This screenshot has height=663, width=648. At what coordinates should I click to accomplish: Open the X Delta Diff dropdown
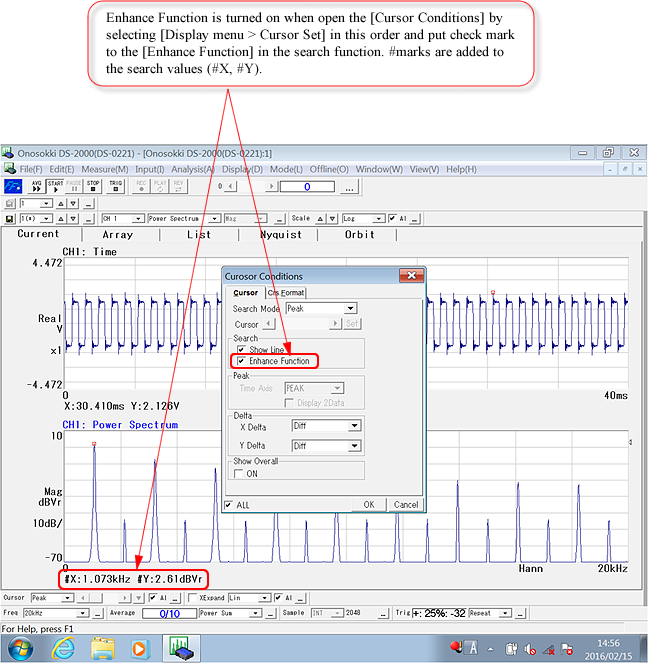coord(354,426)
